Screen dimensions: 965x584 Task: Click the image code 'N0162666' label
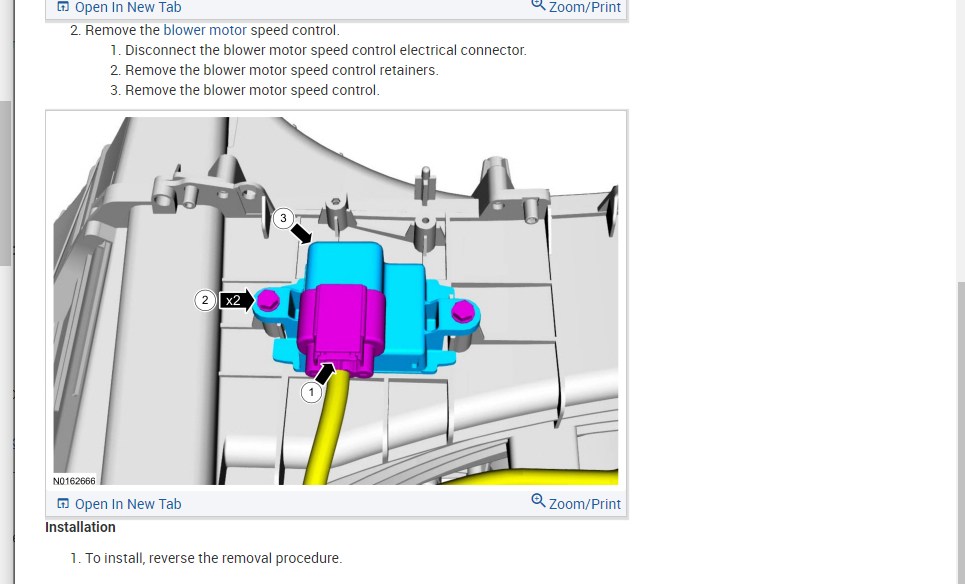click(x=74, y=481)
